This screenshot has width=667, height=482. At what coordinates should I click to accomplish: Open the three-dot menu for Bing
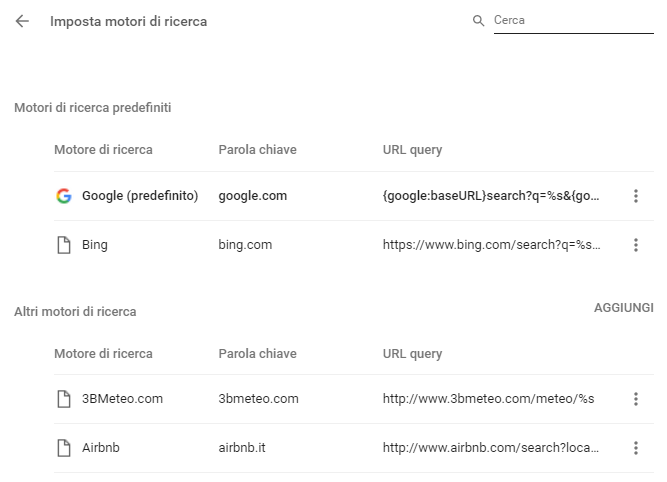636,245
